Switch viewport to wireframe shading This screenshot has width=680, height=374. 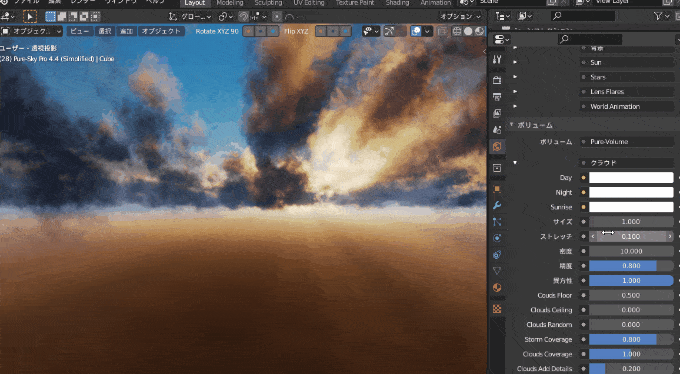pos(457,31)
